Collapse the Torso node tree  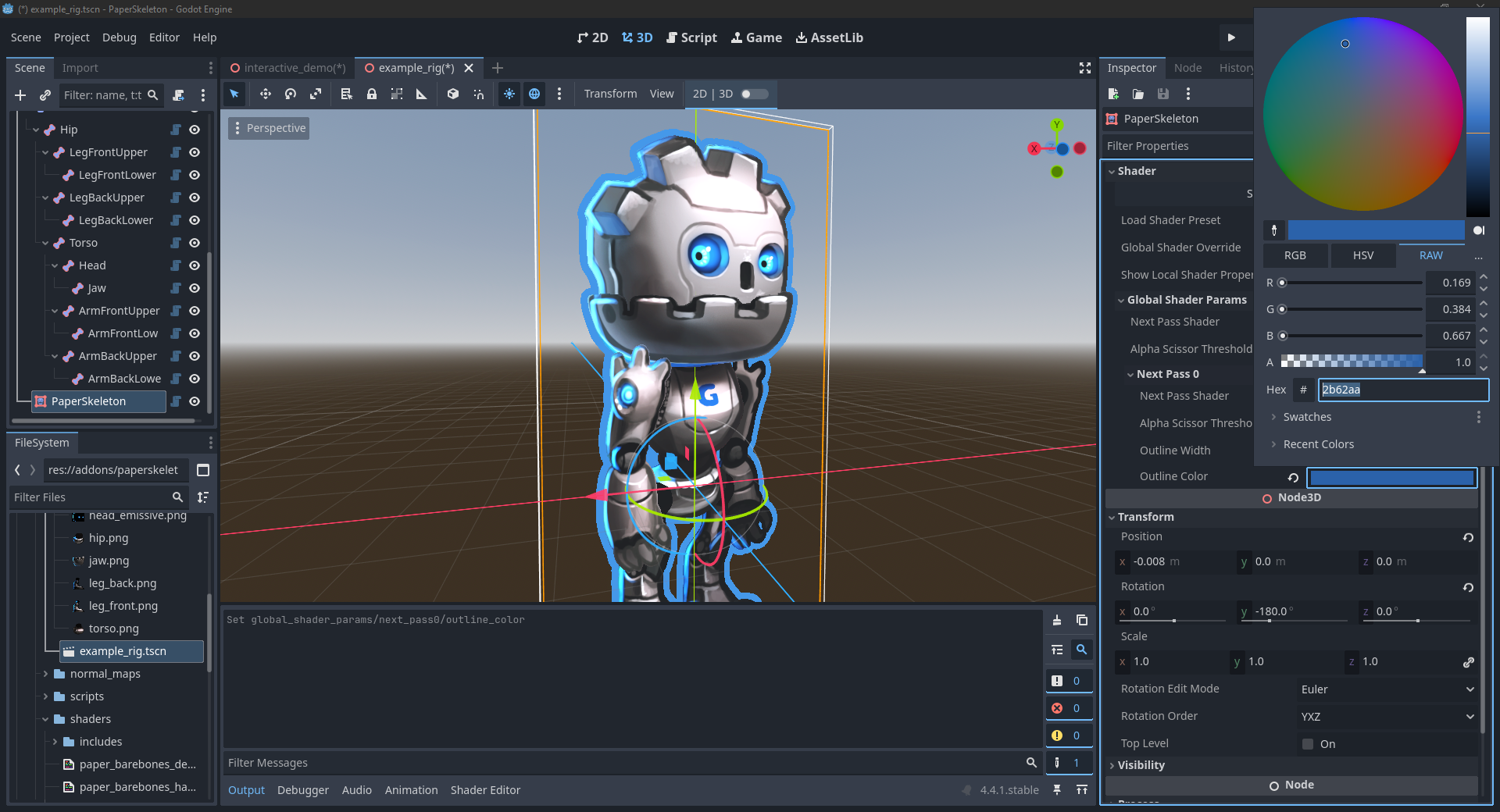point(45,243)
